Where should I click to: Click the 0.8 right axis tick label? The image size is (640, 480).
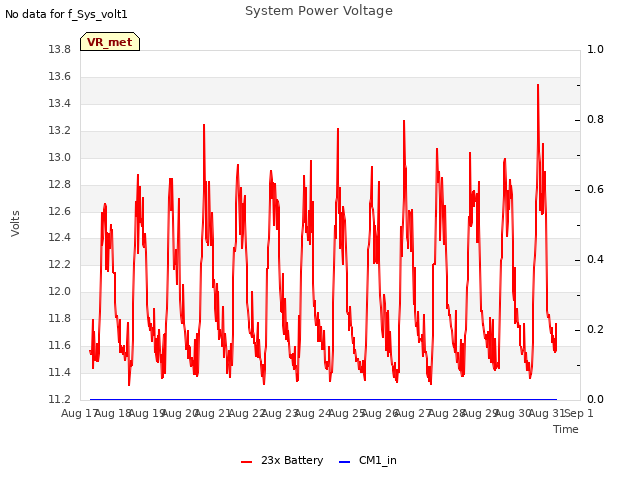(x=596, y=119)
